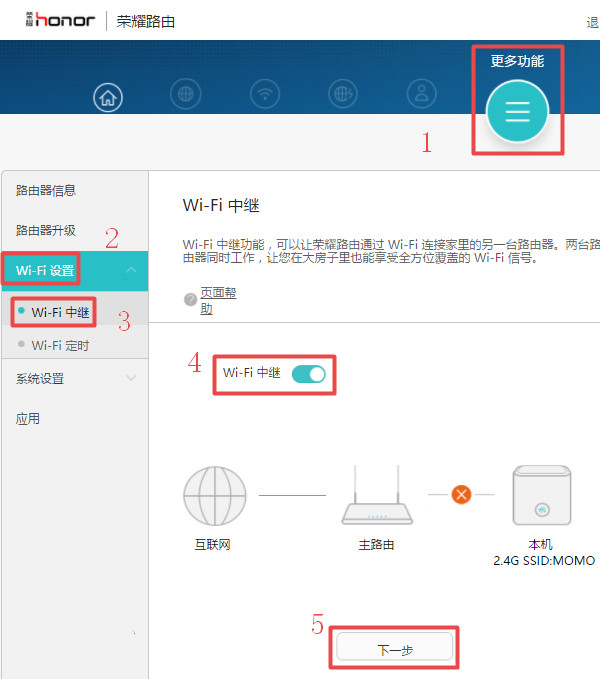Screen dimensions: 600x679
Task: Click the 荣耀路由 title text
Action: [145, 22]
